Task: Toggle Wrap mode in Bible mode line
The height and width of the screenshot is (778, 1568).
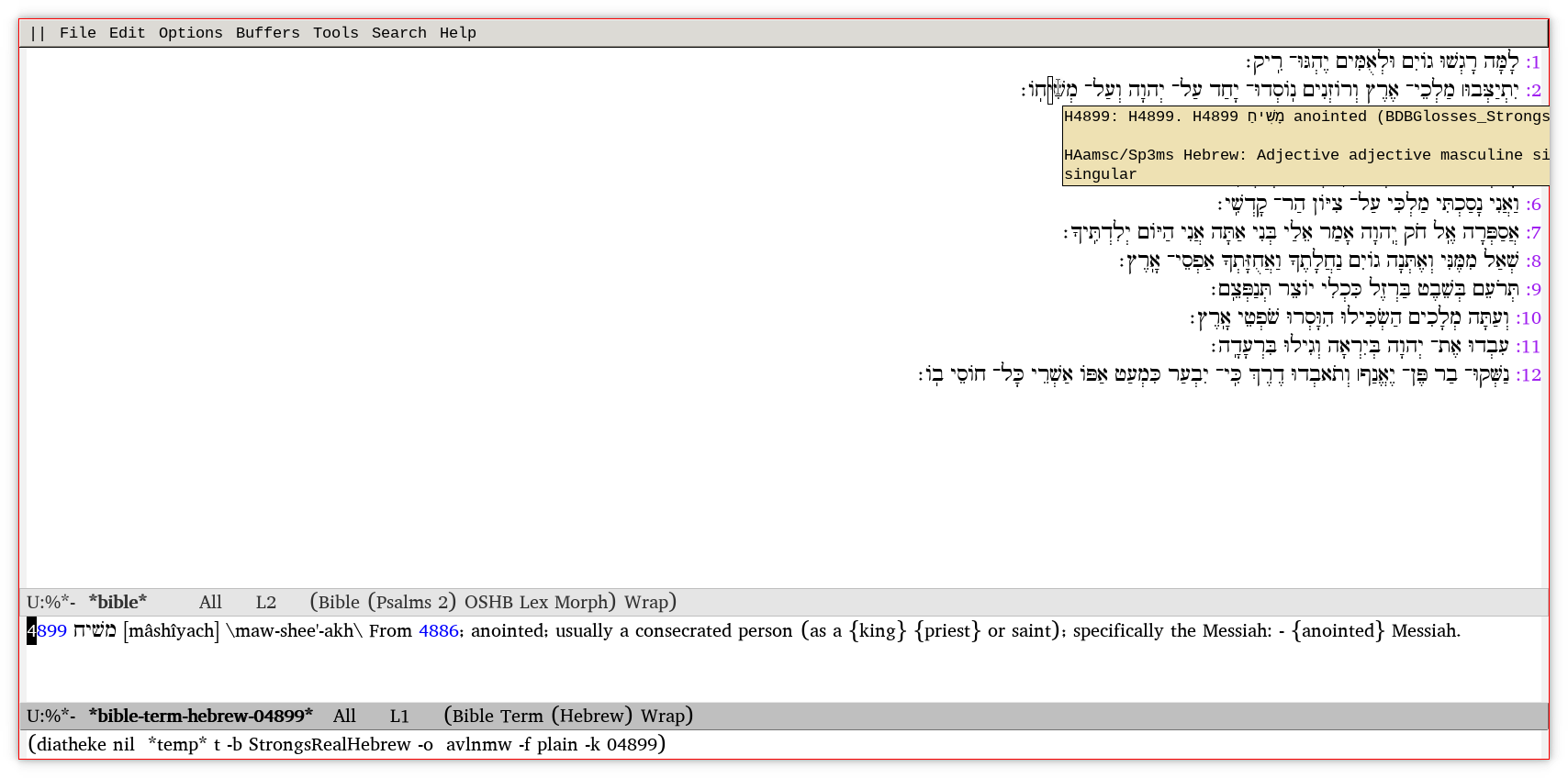Action: 646,603
